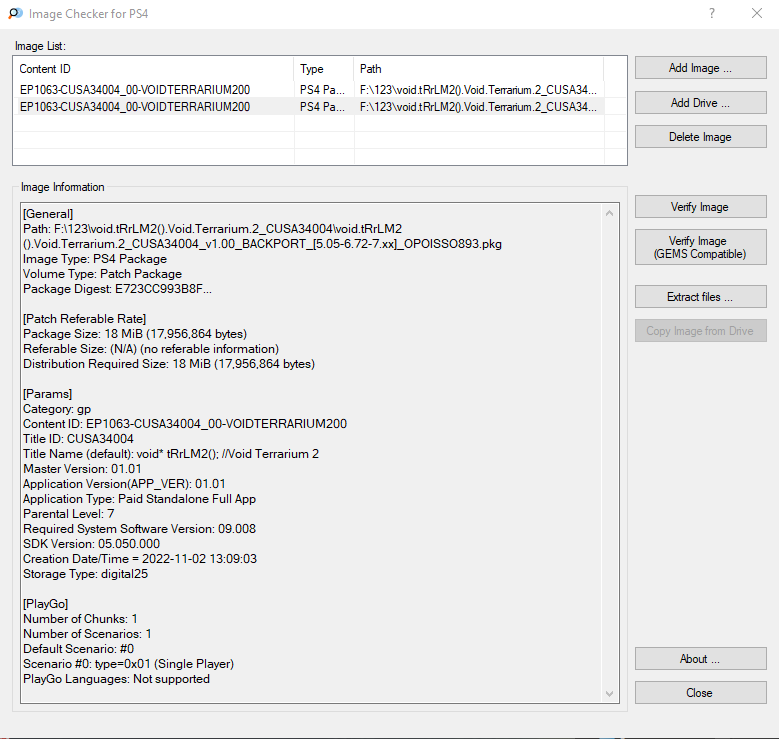This screenshot has height=739, width=779.
Task: Click the Package Size: 18 MiB line
Action: (135, 333)
